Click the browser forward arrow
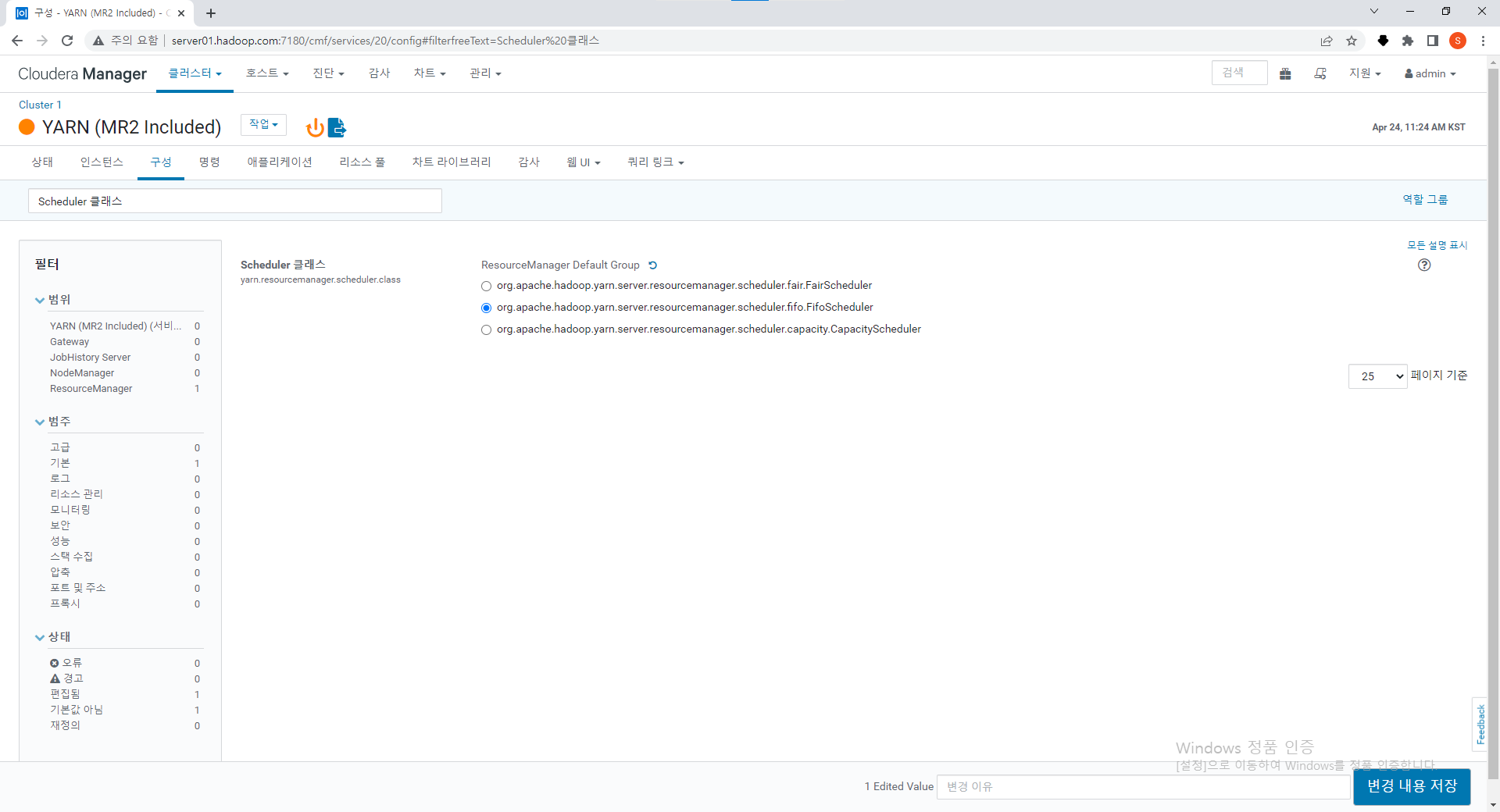The height and width of the screenshot is (812, 1500). pyautogui.click(x=42, y=41)
